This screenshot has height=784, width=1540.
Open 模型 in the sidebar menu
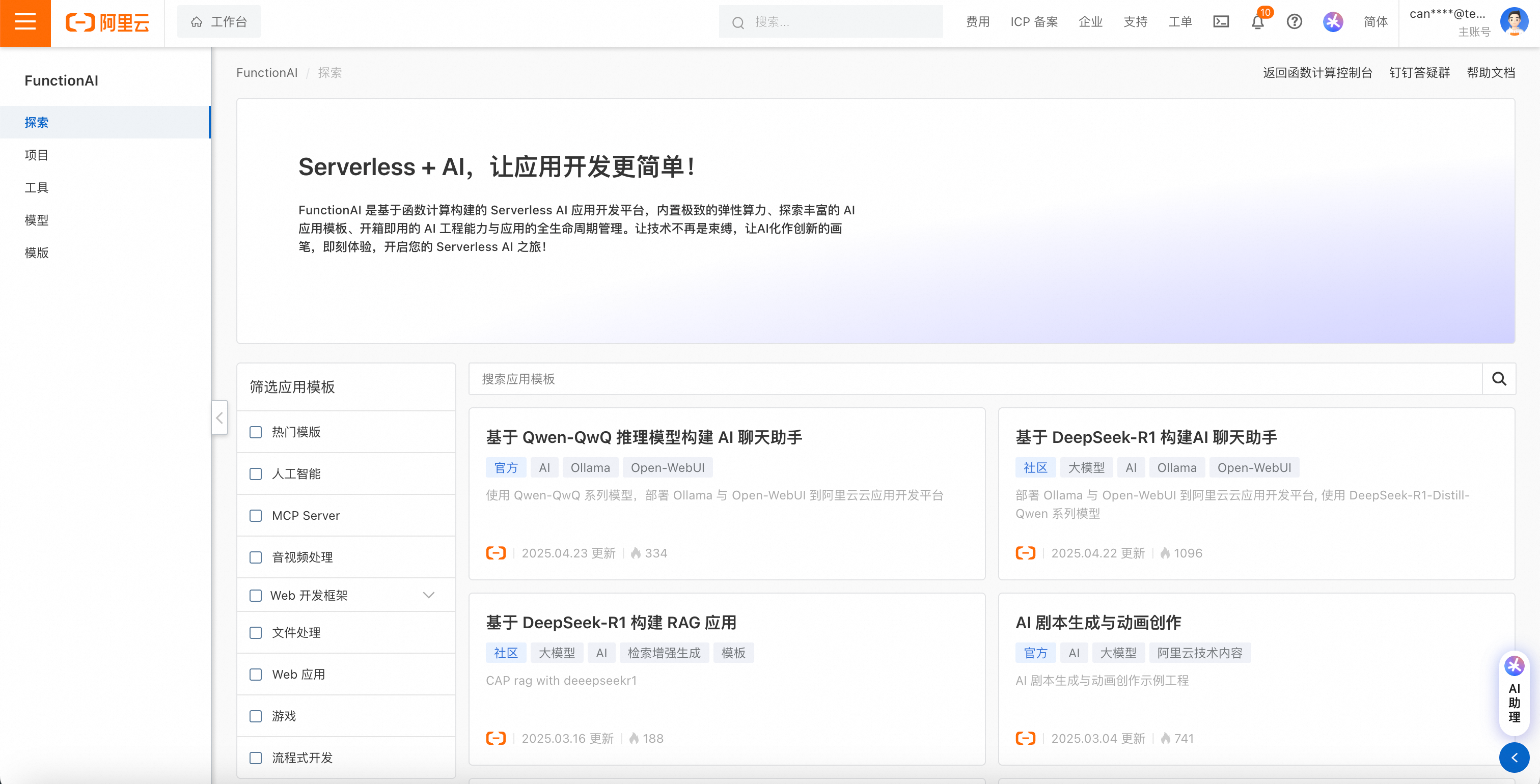point(37,220)
